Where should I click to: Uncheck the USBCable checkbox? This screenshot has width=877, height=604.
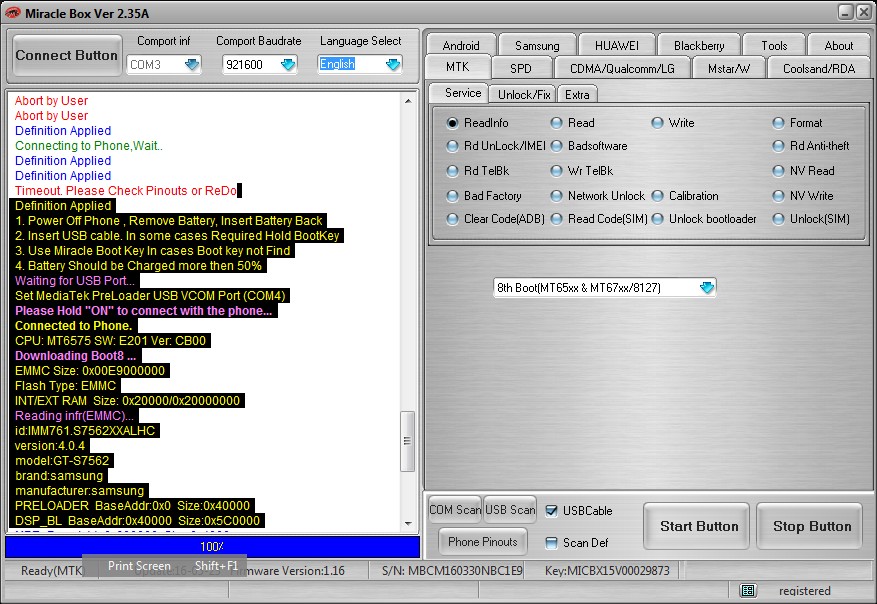click(x=551, y=511)
